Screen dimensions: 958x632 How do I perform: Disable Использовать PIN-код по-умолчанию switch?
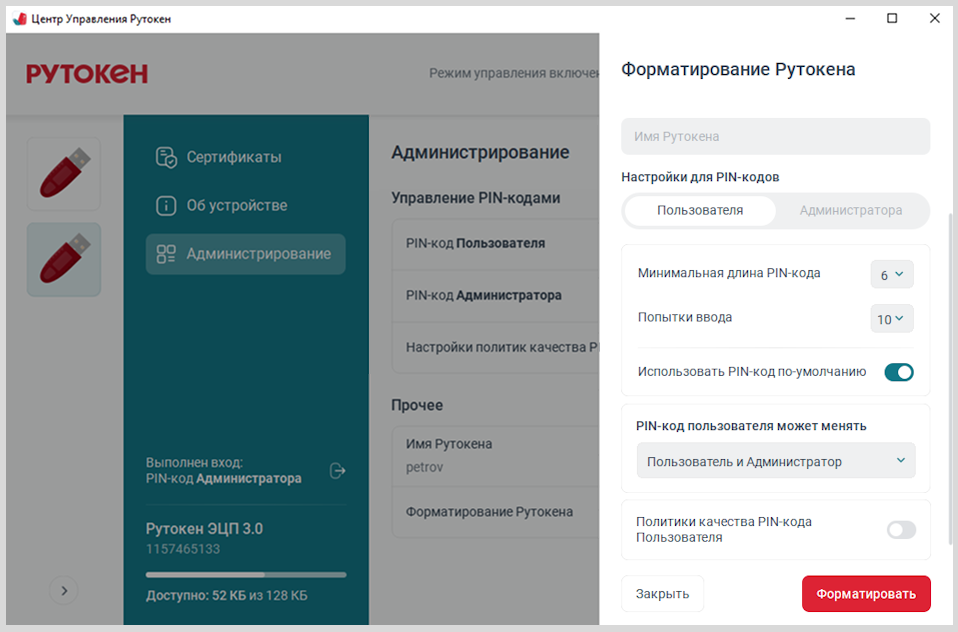point(898,372)
